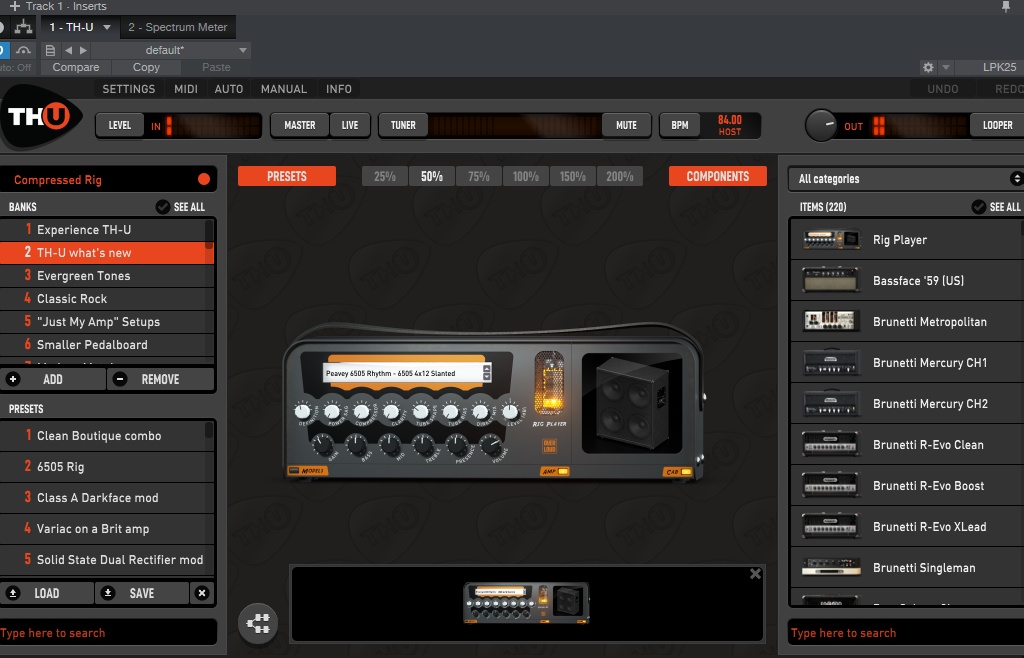Image resolution: width=1024 pixels, height=658 pixels.
Task: Open the MANUAL menu
Action: pyautogui.click(x=283, y=89)
